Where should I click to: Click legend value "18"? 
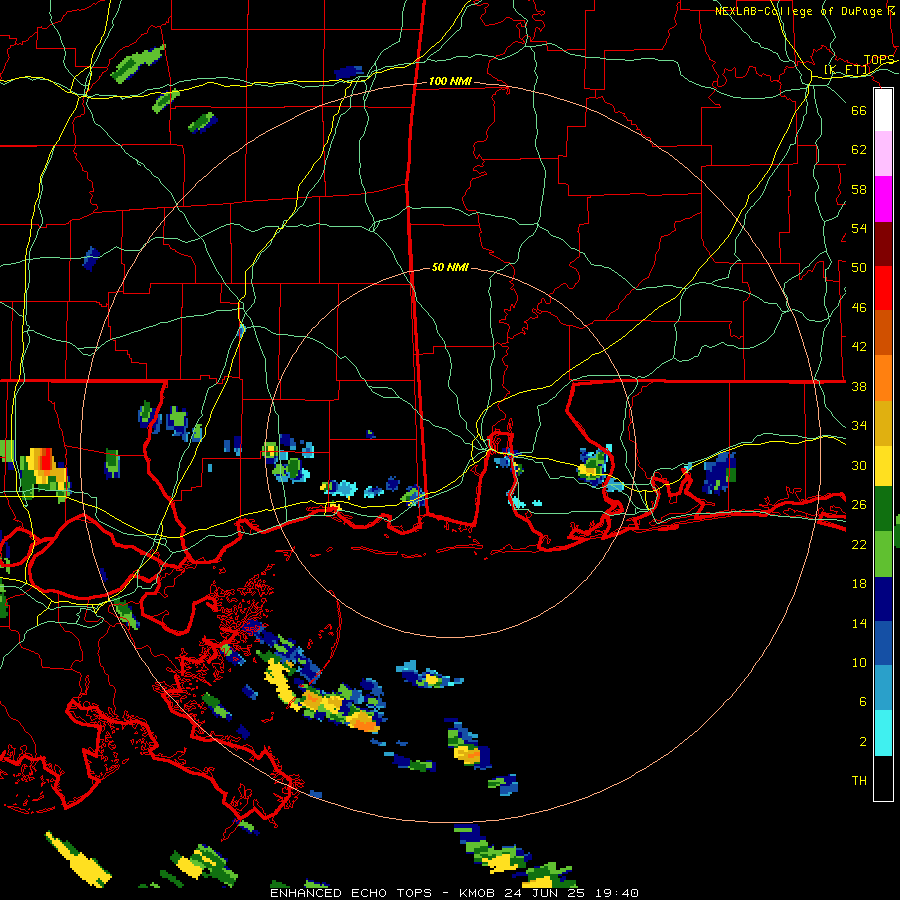tap(859, 584)
